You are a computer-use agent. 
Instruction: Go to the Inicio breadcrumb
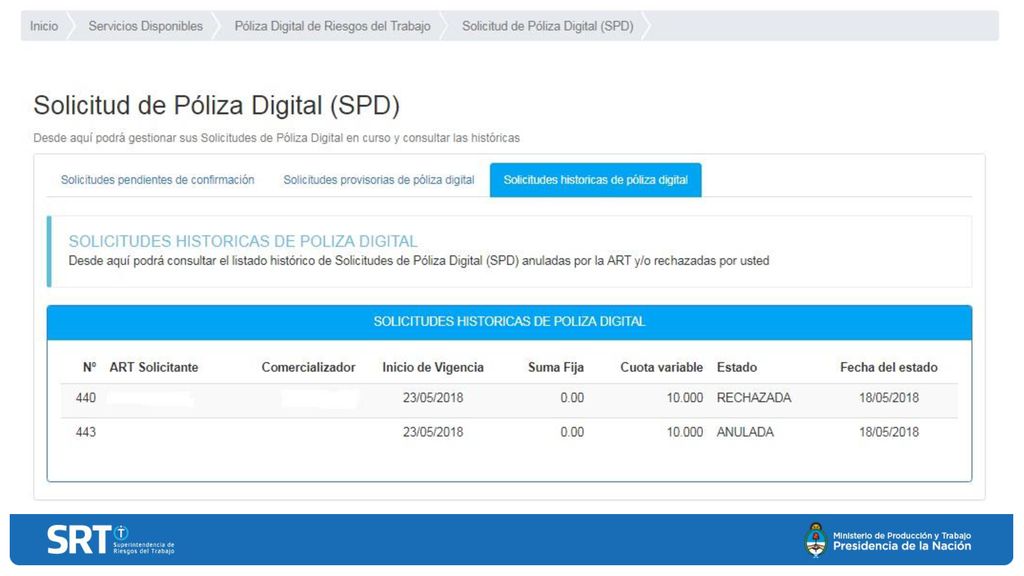pos(44,26)
